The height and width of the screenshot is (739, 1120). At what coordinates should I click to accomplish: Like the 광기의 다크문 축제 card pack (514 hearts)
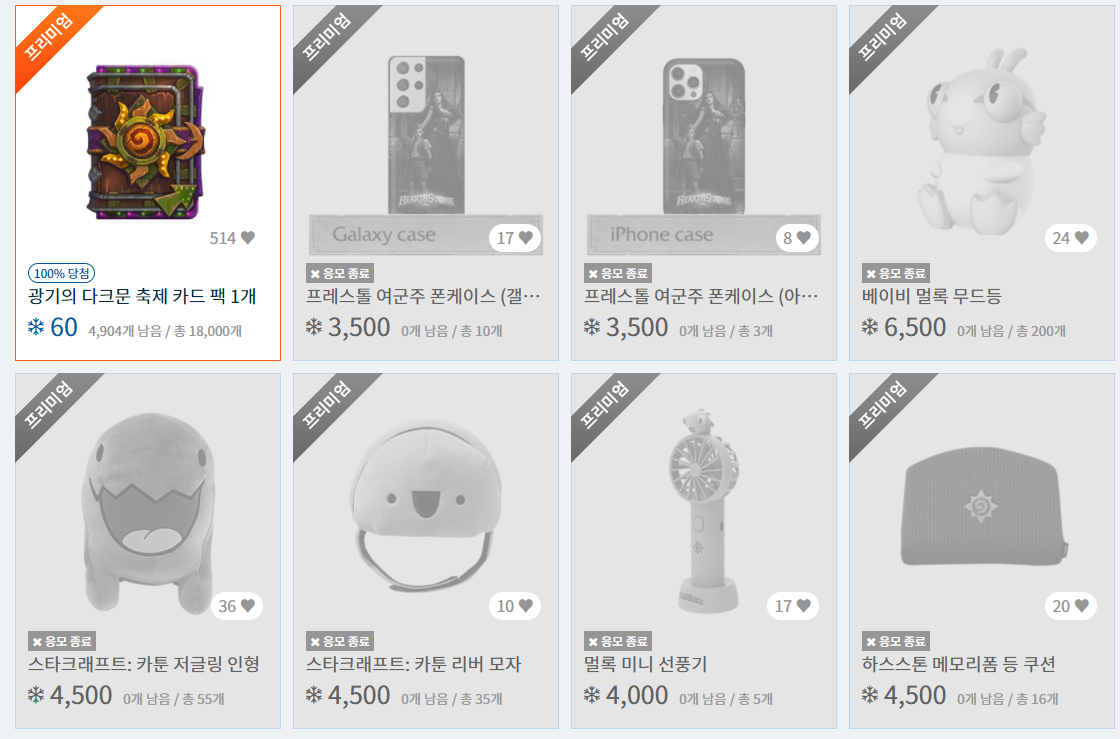pyautogui.click(x=248, y=238)
